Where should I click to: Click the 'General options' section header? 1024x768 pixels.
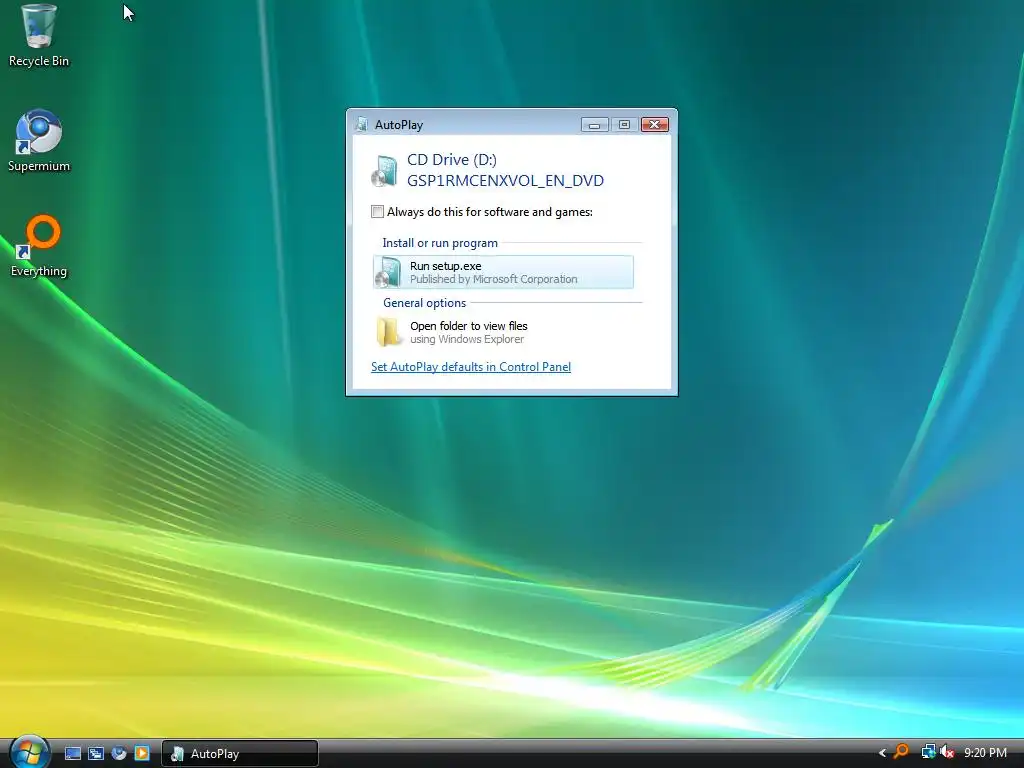(x=424, y=303)
